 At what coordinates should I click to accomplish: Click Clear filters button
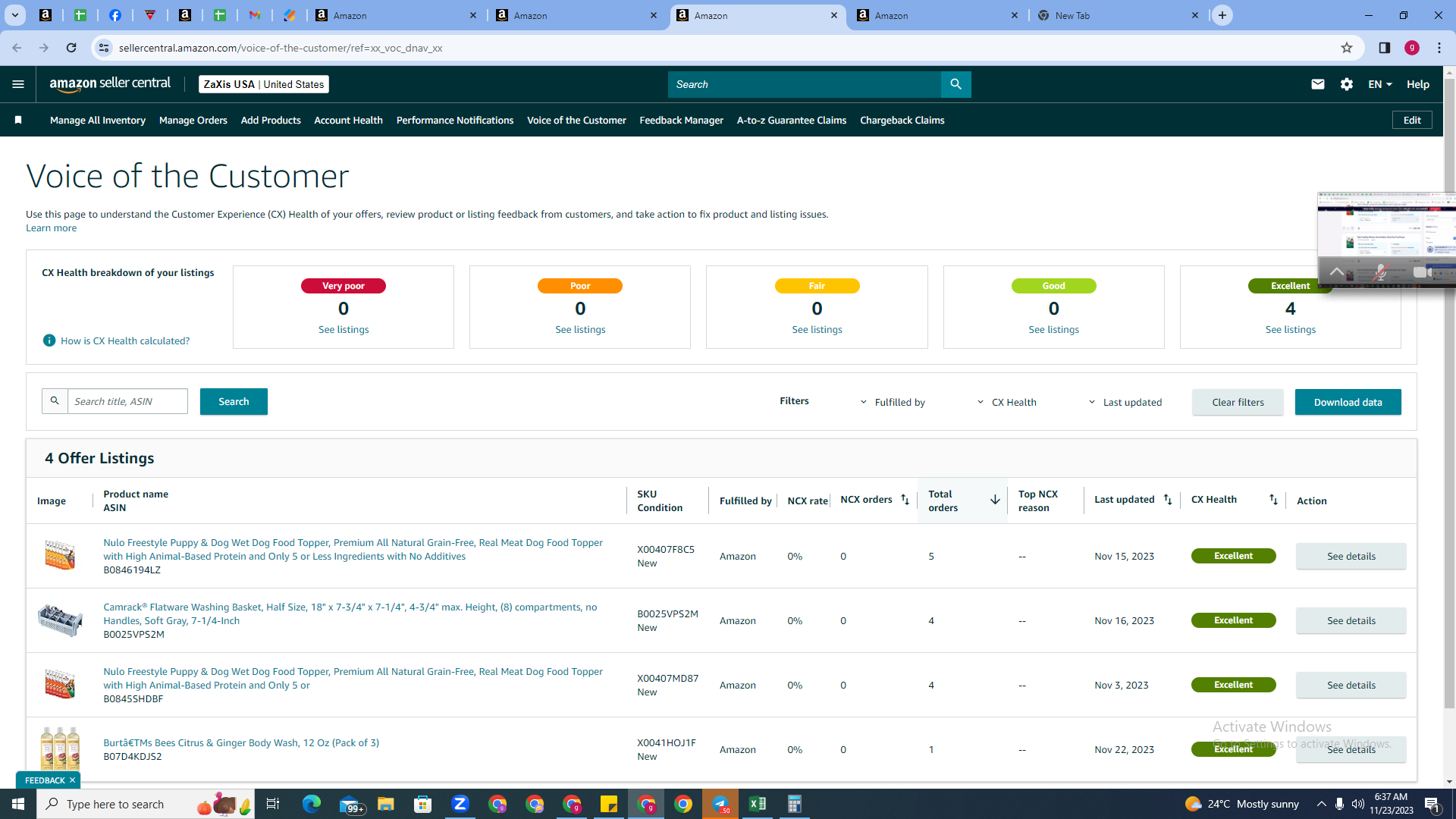(1238, 402)
